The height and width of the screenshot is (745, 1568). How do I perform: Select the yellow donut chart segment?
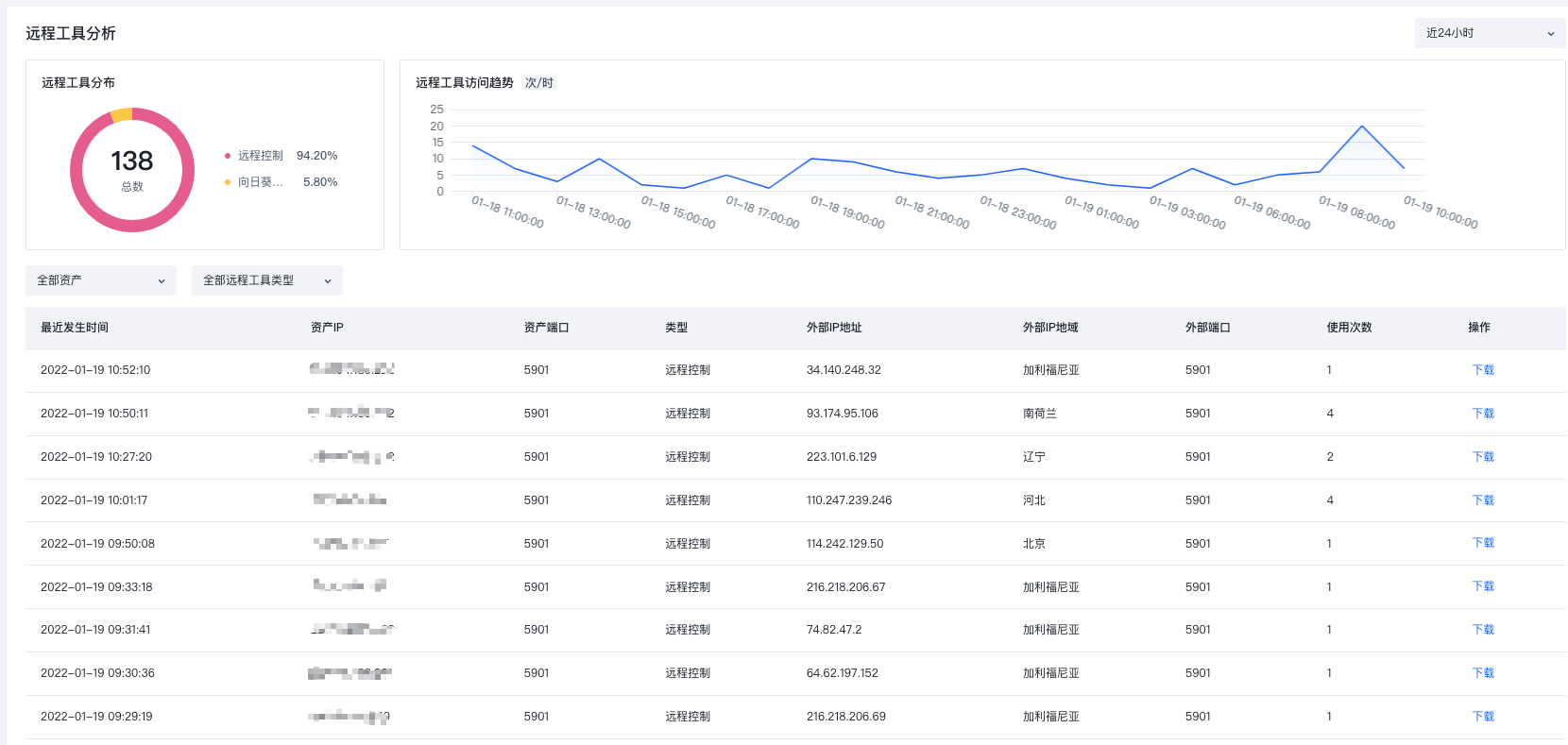[x=122, y=115]
